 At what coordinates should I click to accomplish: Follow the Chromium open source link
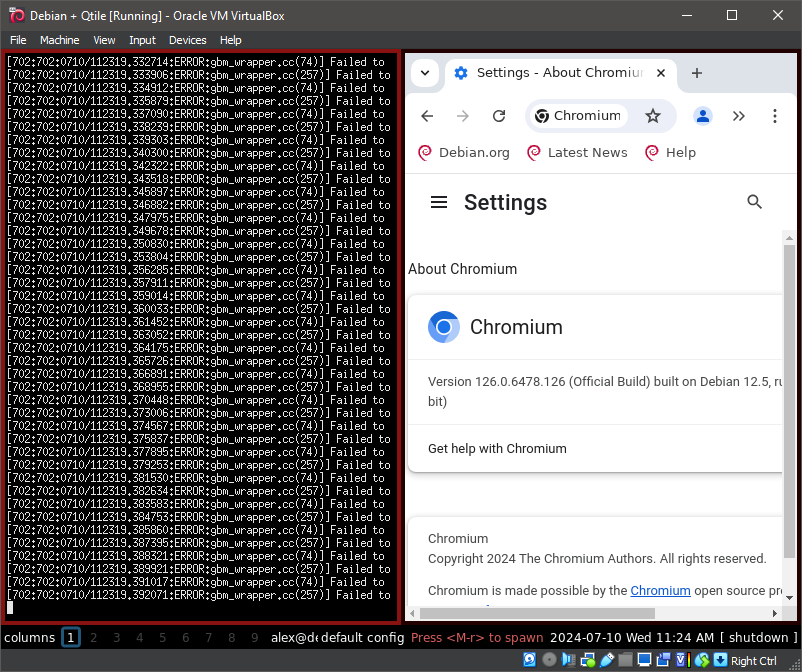(x=660, y=590)
